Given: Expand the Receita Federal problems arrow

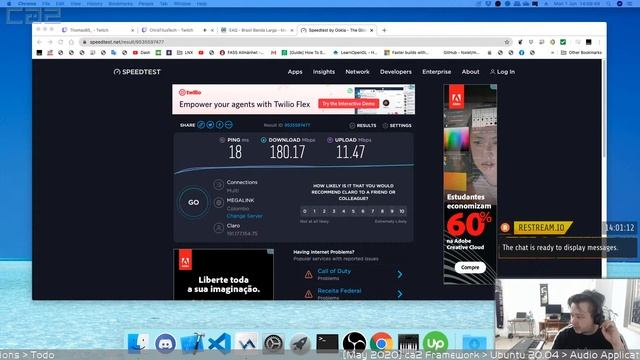Looking at the screenshot, I should 400,293.
